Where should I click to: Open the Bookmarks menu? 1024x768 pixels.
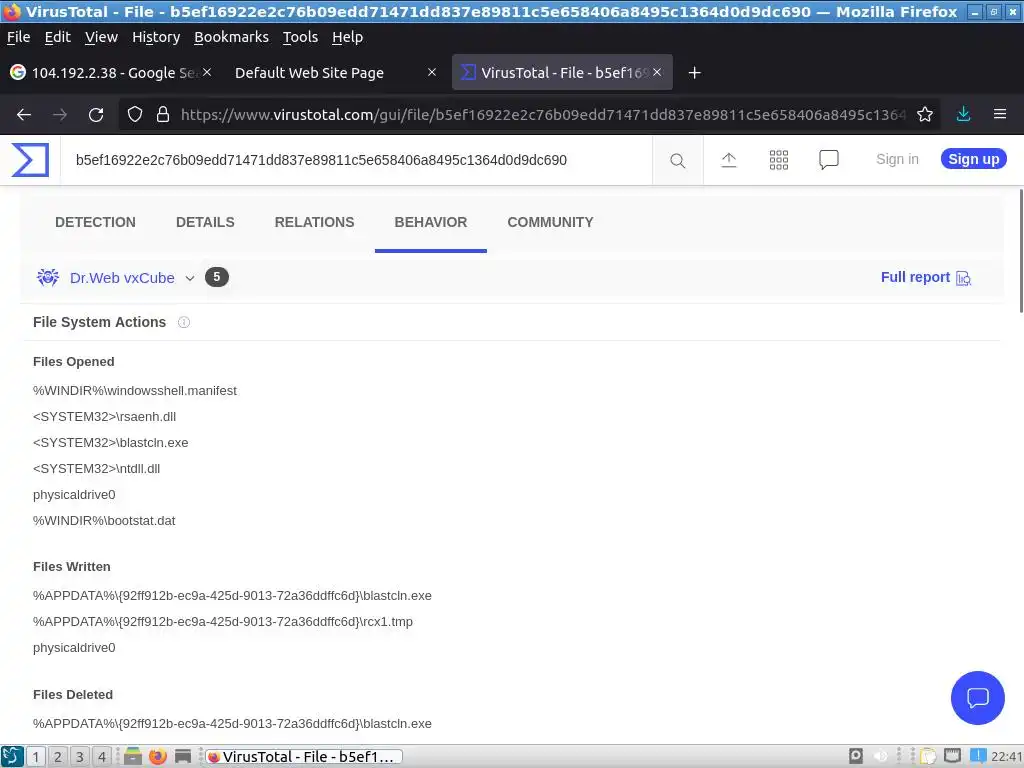point(231,37)
